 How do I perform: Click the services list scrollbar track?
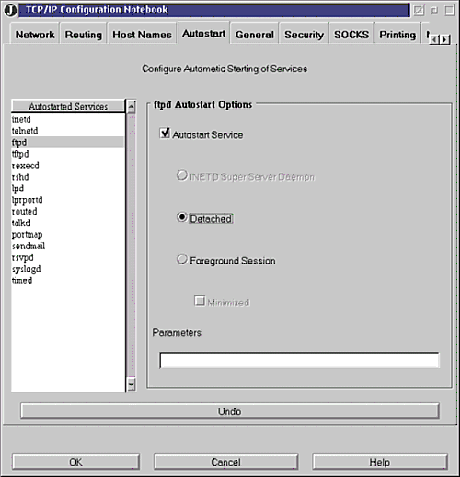click(131, 246)
